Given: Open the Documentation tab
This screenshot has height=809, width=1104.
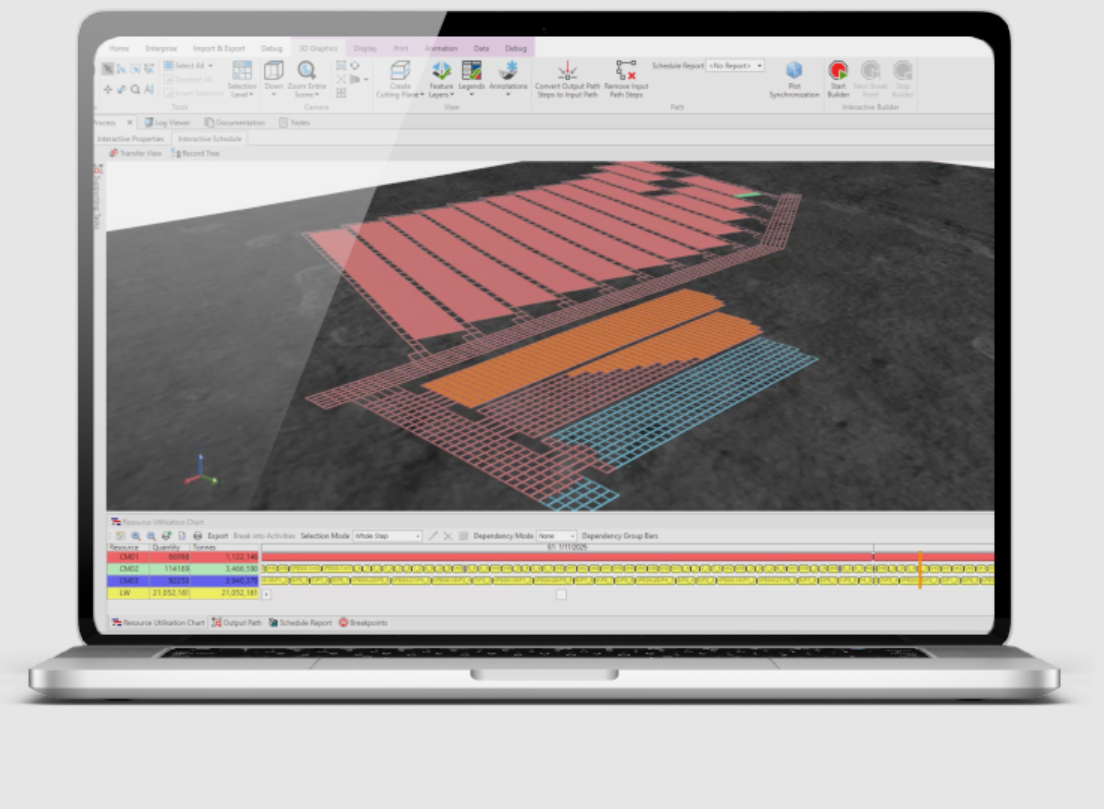Looking at the screenshot, I should 235,123.
